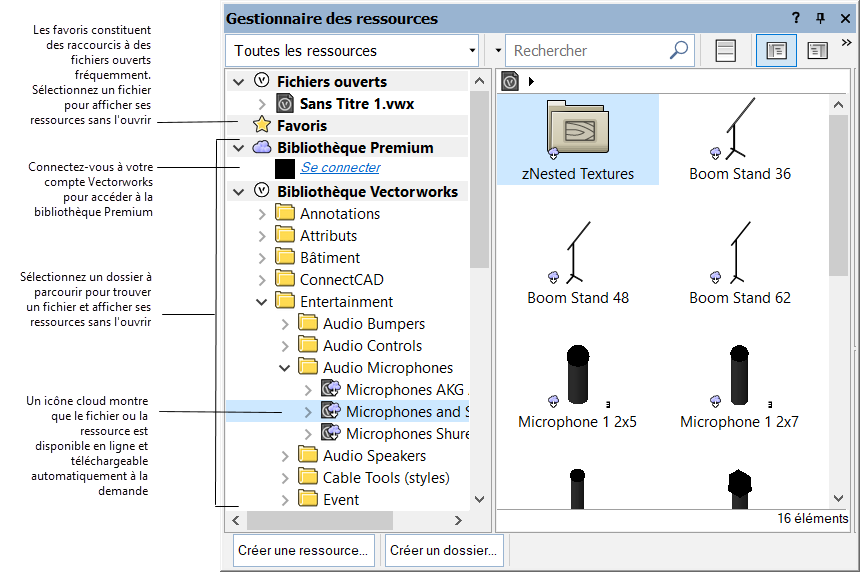Expand the Audio Speakers folder
Viewport: 860px width, 572px height.
[285, 456]
